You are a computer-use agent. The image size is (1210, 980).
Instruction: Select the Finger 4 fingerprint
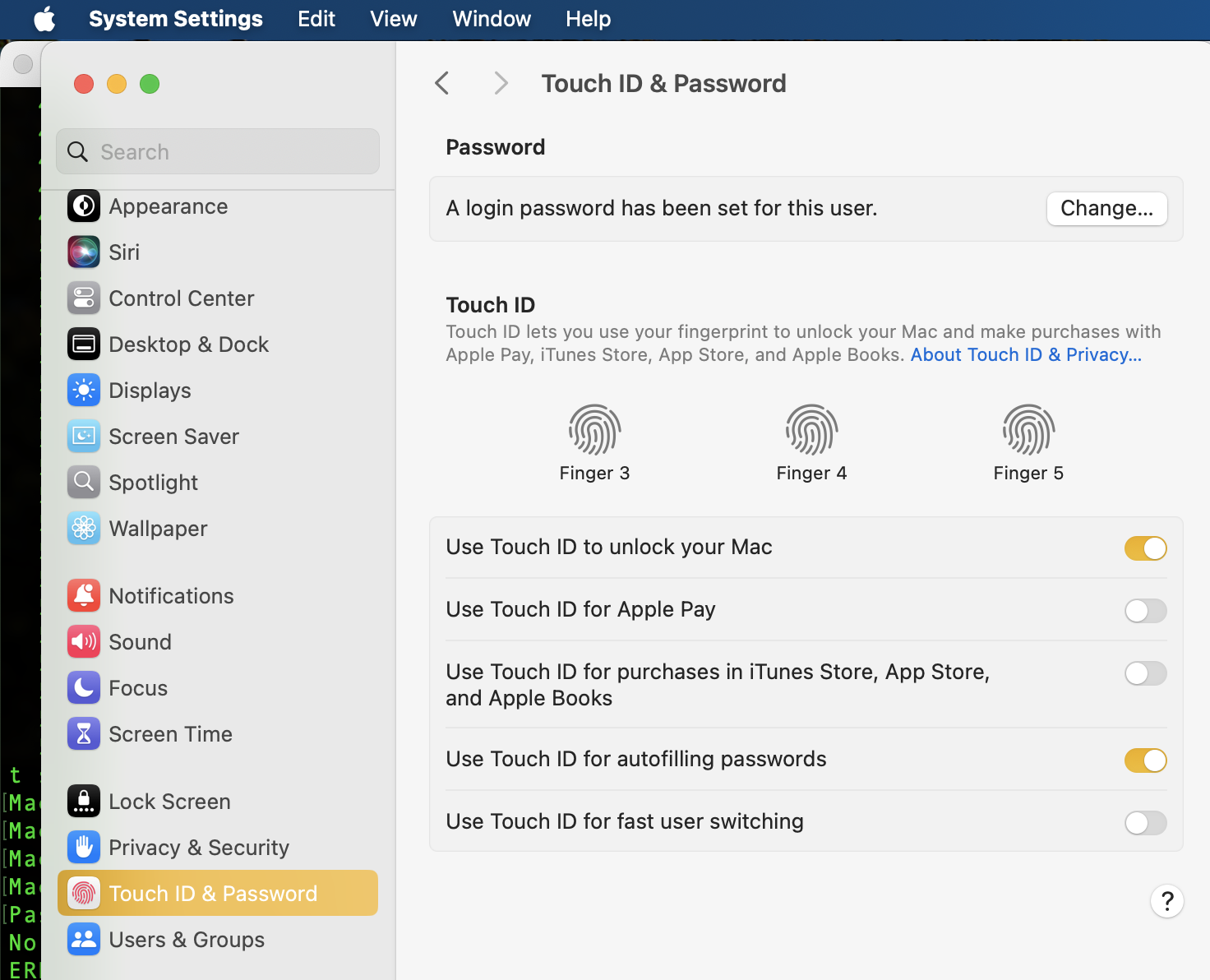pyautogui.click(x=811, y=430)
